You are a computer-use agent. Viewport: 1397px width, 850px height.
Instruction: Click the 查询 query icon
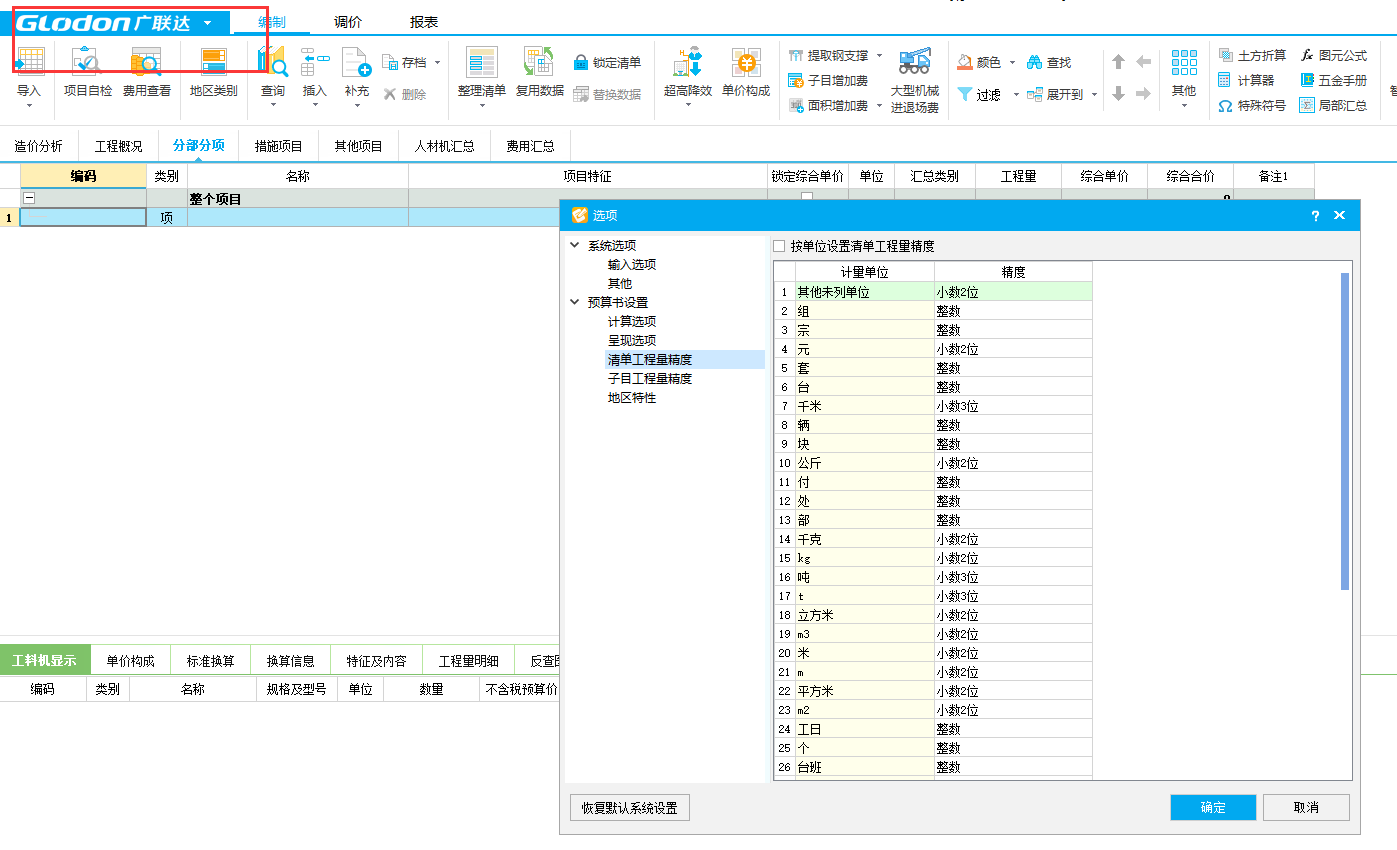pos(273,62)
